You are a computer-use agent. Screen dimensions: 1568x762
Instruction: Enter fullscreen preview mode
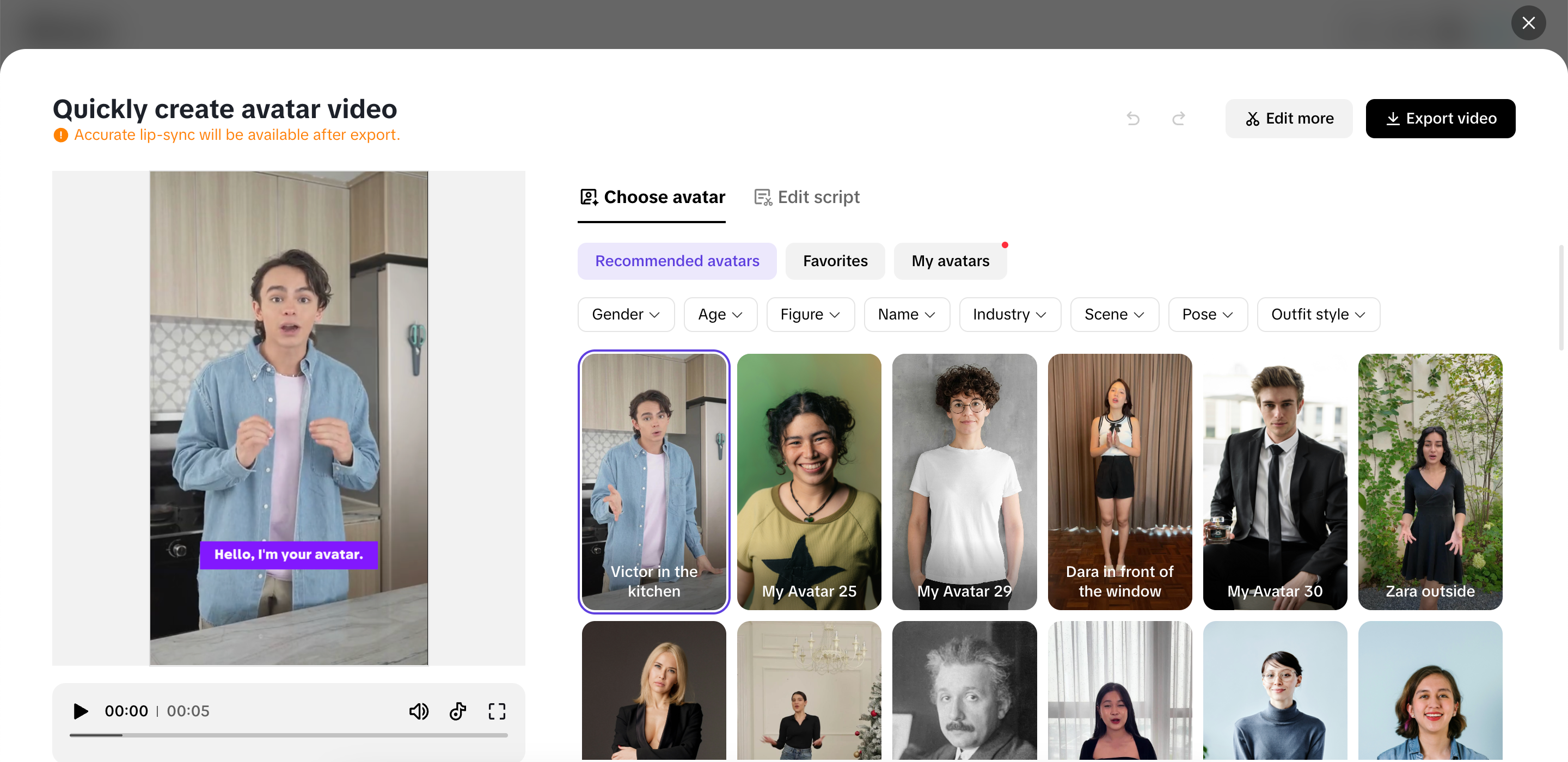[497, 711]
